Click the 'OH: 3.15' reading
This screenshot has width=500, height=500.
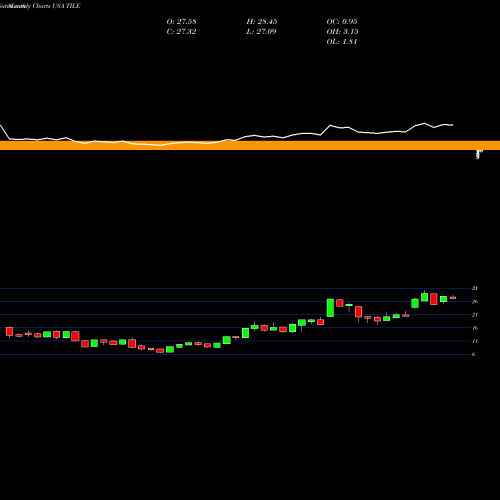(342, 32)
